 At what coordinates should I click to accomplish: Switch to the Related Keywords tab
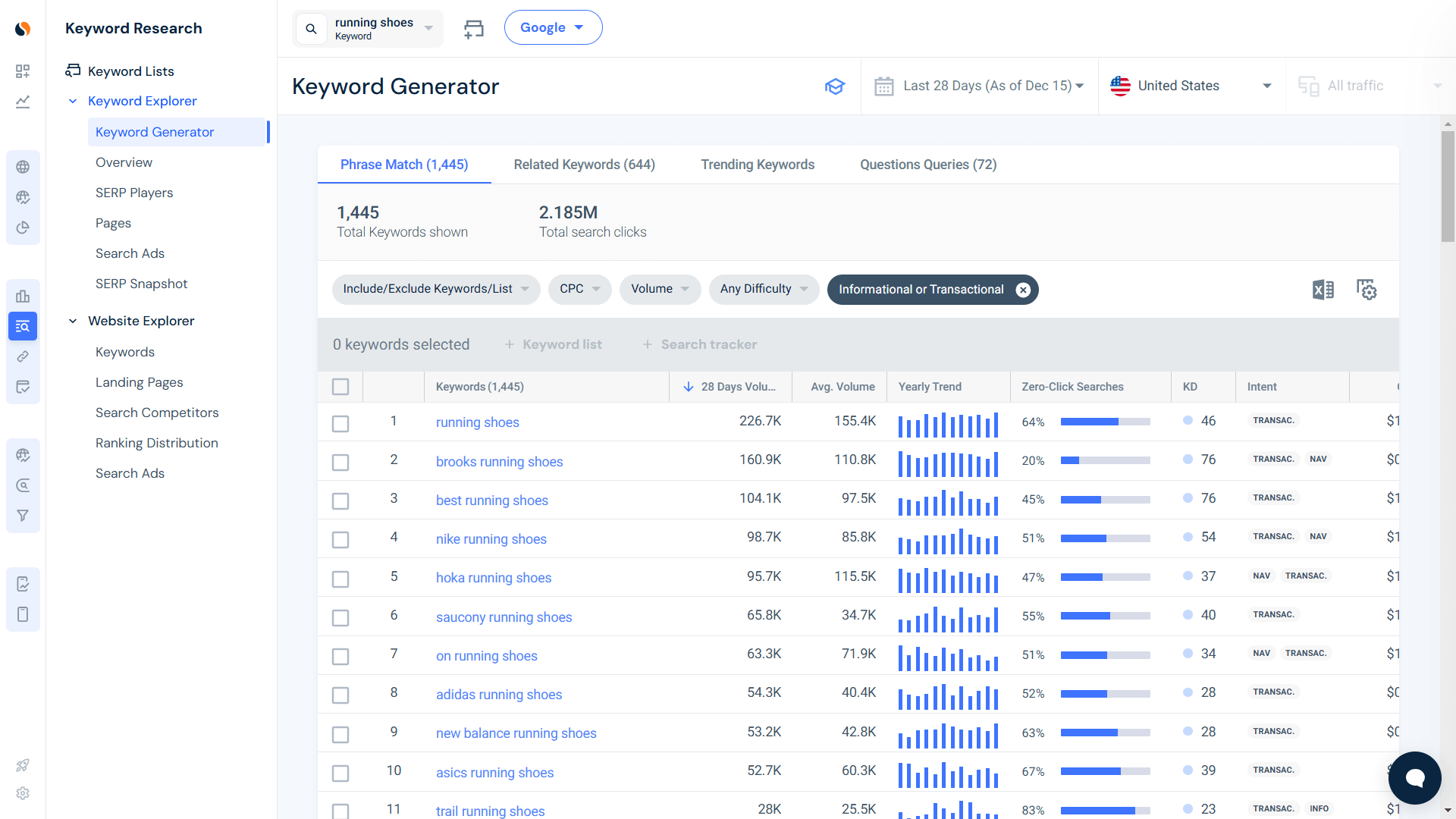(584, 164)
